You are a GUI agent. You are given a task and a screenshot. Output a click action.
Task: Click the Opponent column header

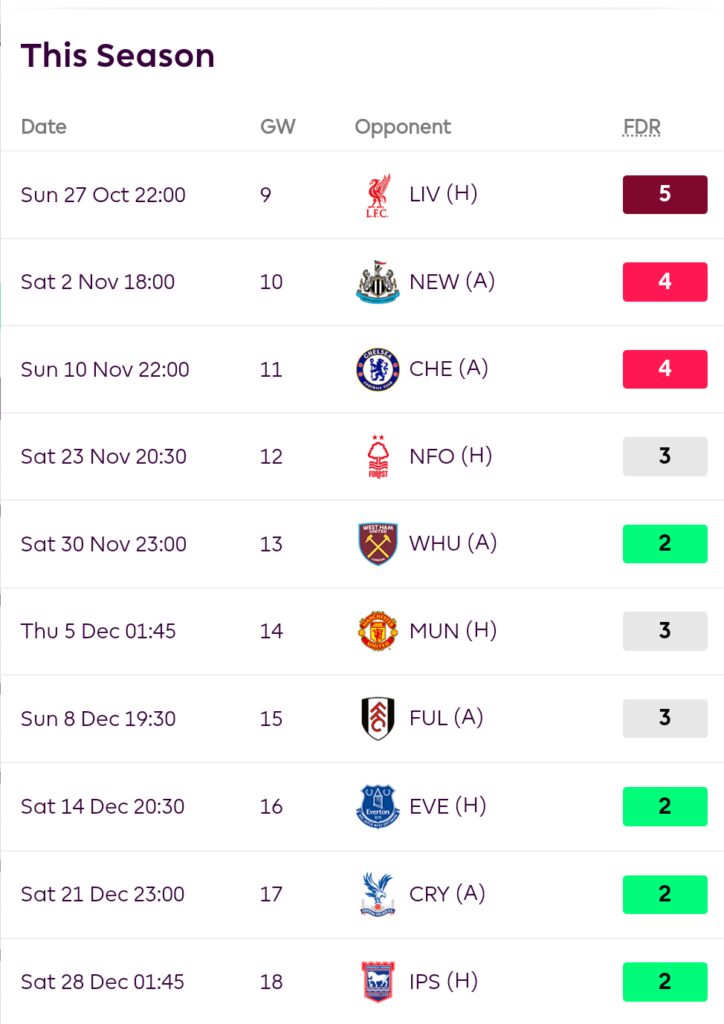click(x=403, y=127)
